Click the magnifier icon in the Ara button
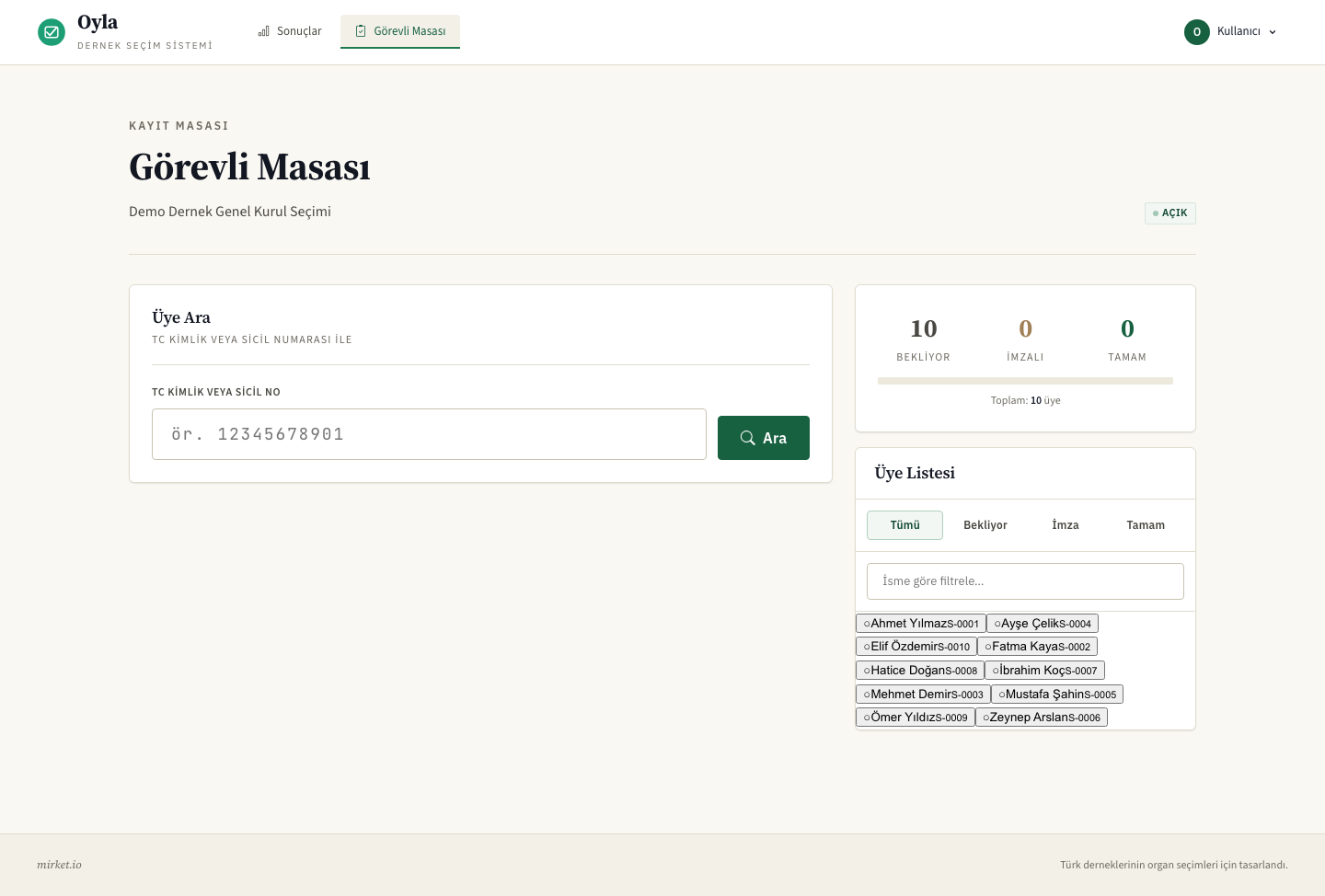 click(748, 438)
